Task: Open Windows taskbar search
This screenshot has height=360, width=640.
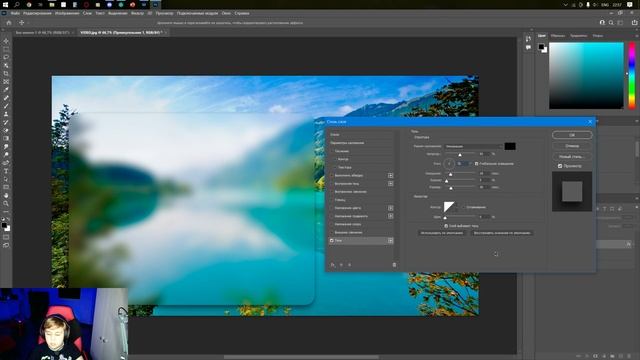Action: pyautogui.click(x=17, y=4)
